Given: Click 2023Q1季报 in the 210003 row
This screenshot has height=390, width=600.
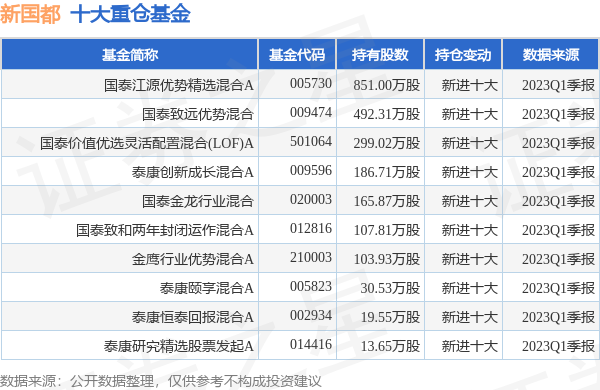Looking at the screenshot, I should pyautogui.click(x=558, y=259).
